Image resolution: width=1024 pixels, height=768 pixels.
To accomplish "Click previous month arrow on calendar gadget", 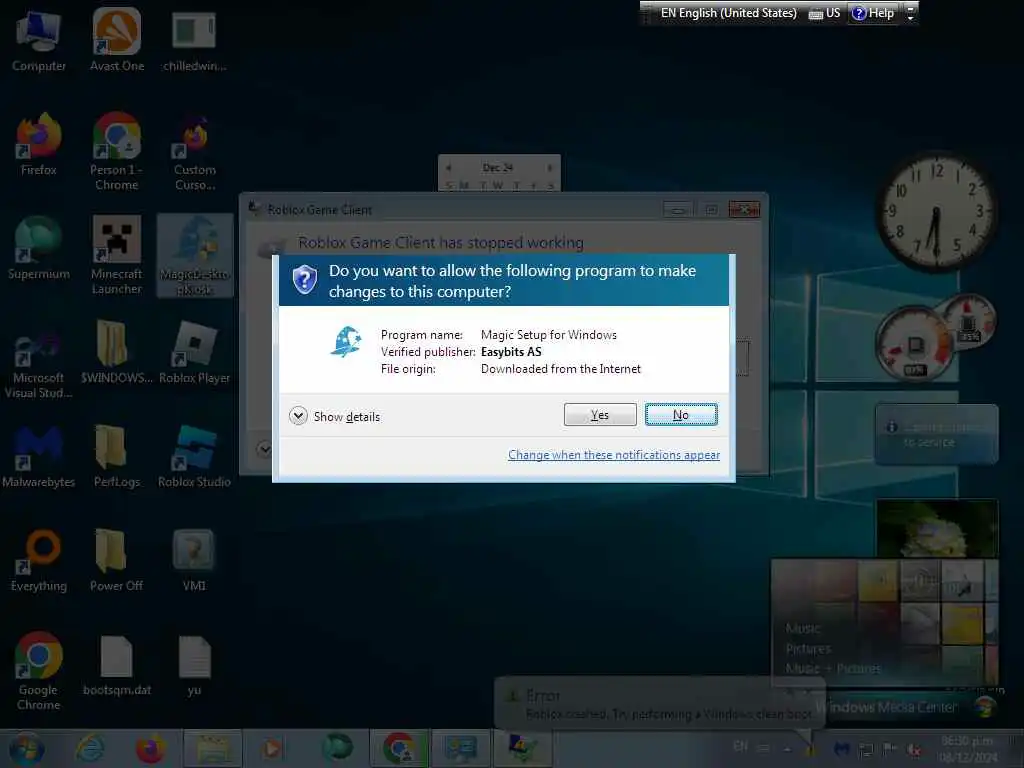I will point(449,168).
